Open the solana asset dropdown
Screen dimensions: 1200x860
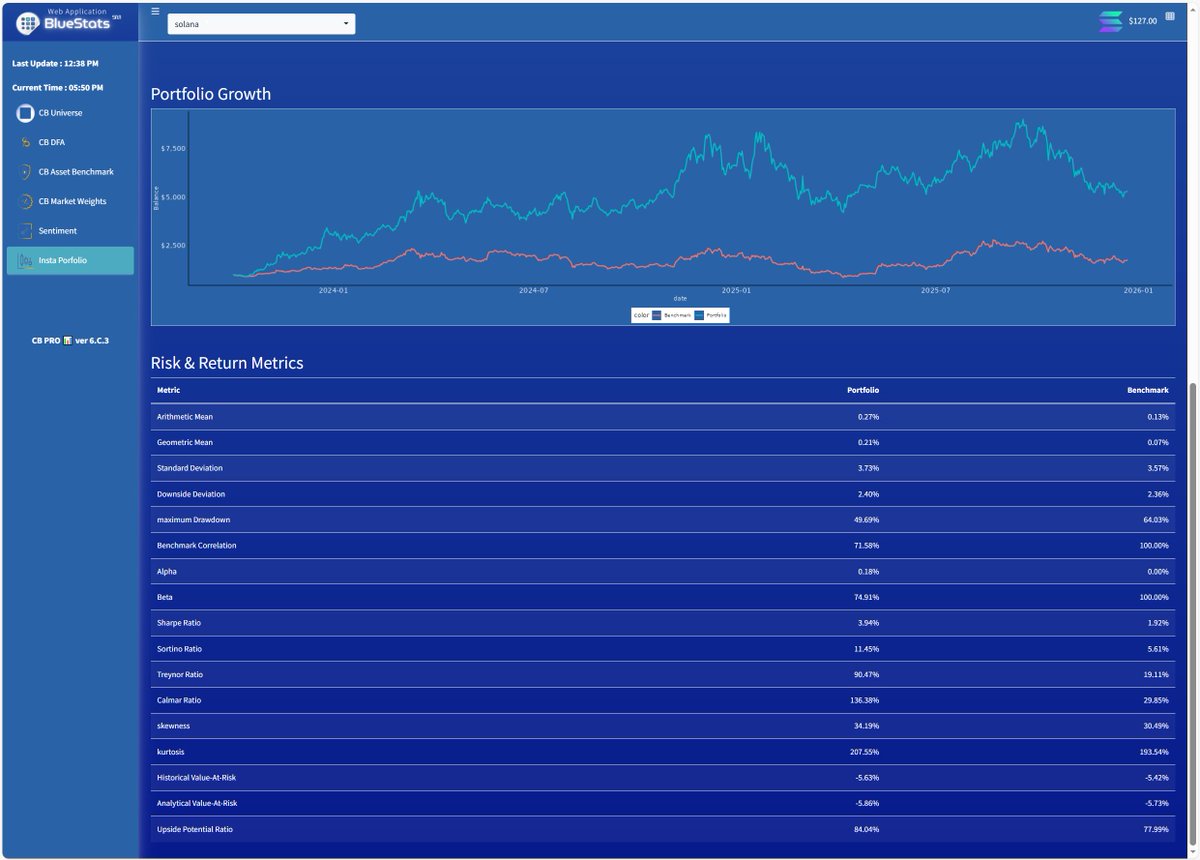point(261,23)
